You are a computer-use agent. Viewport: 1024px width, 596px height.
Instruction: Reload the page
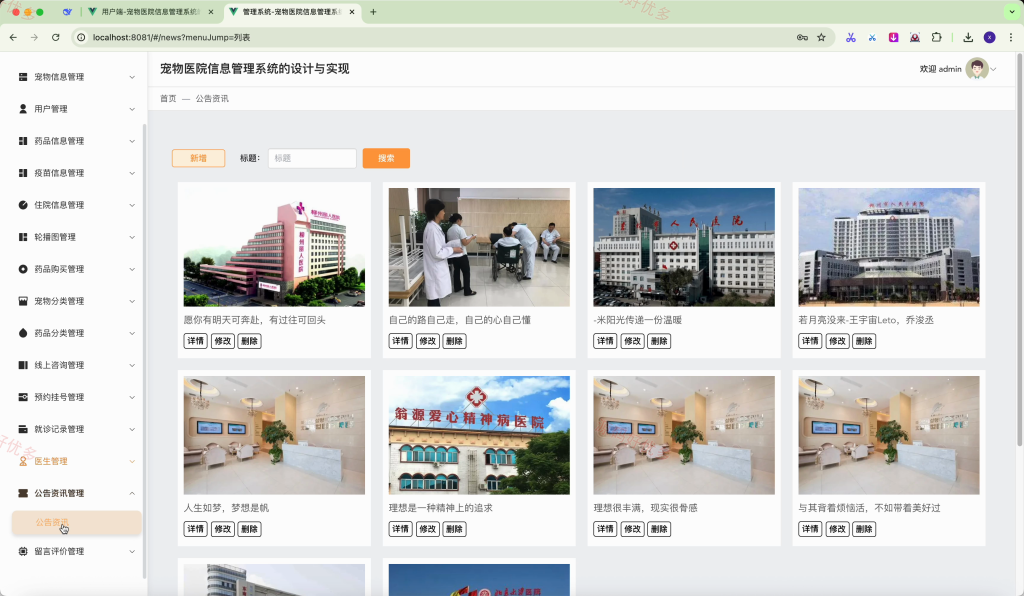pos(56,37)
